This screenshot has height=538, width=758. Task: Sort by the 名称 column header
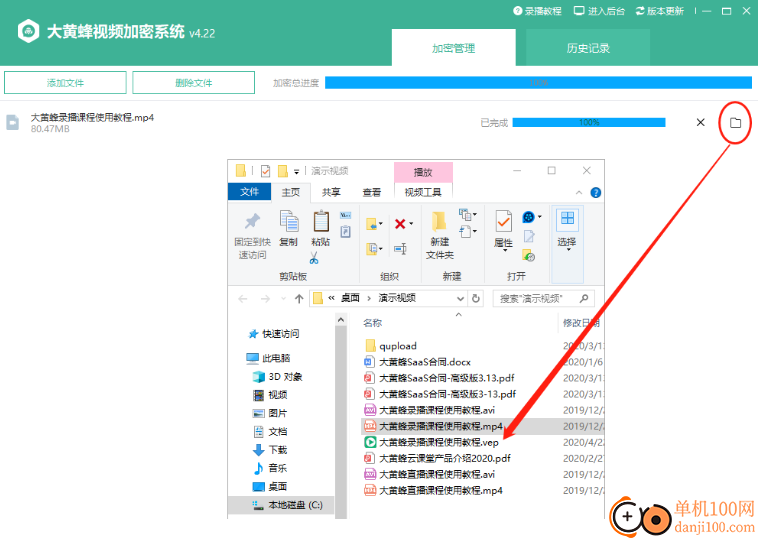pos(373,323)
